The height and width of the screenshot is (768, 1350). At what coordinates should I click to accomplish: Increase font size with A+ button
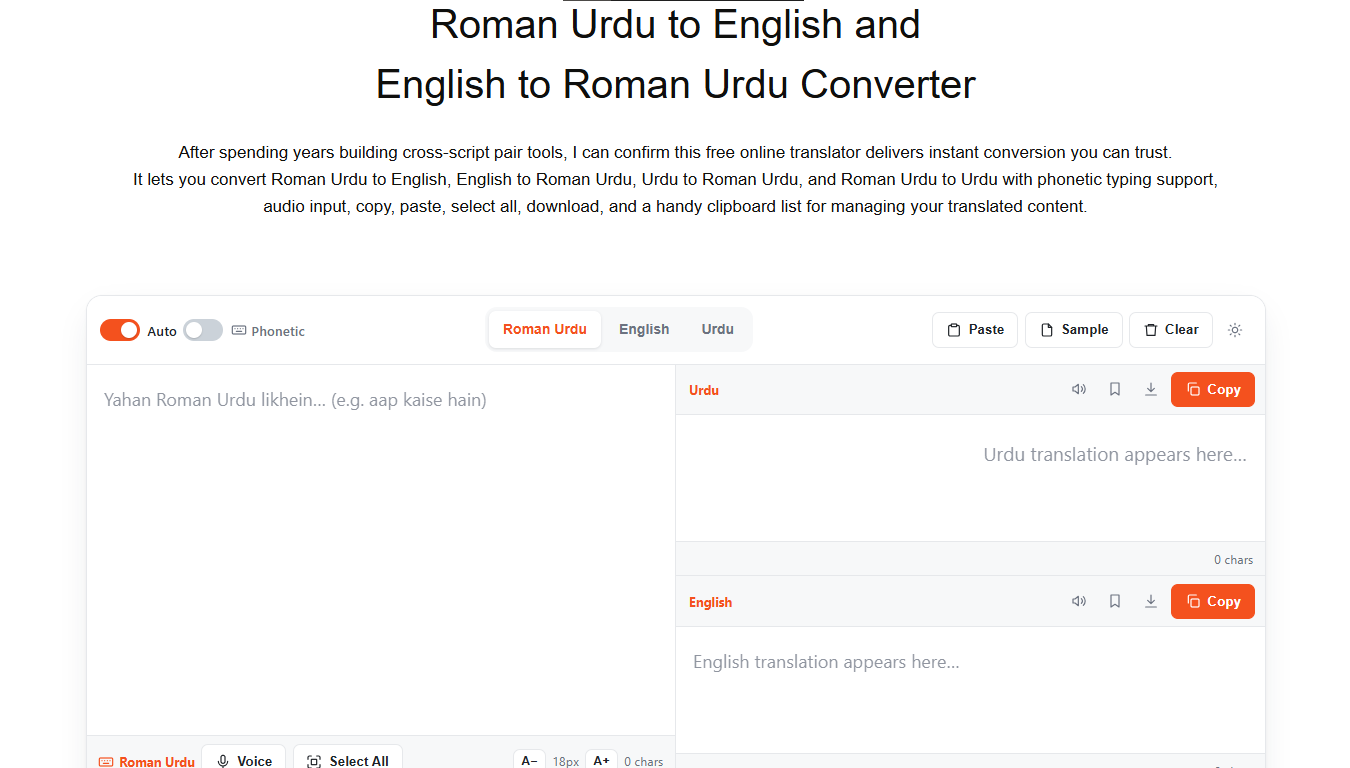click(x=601, y=761)
